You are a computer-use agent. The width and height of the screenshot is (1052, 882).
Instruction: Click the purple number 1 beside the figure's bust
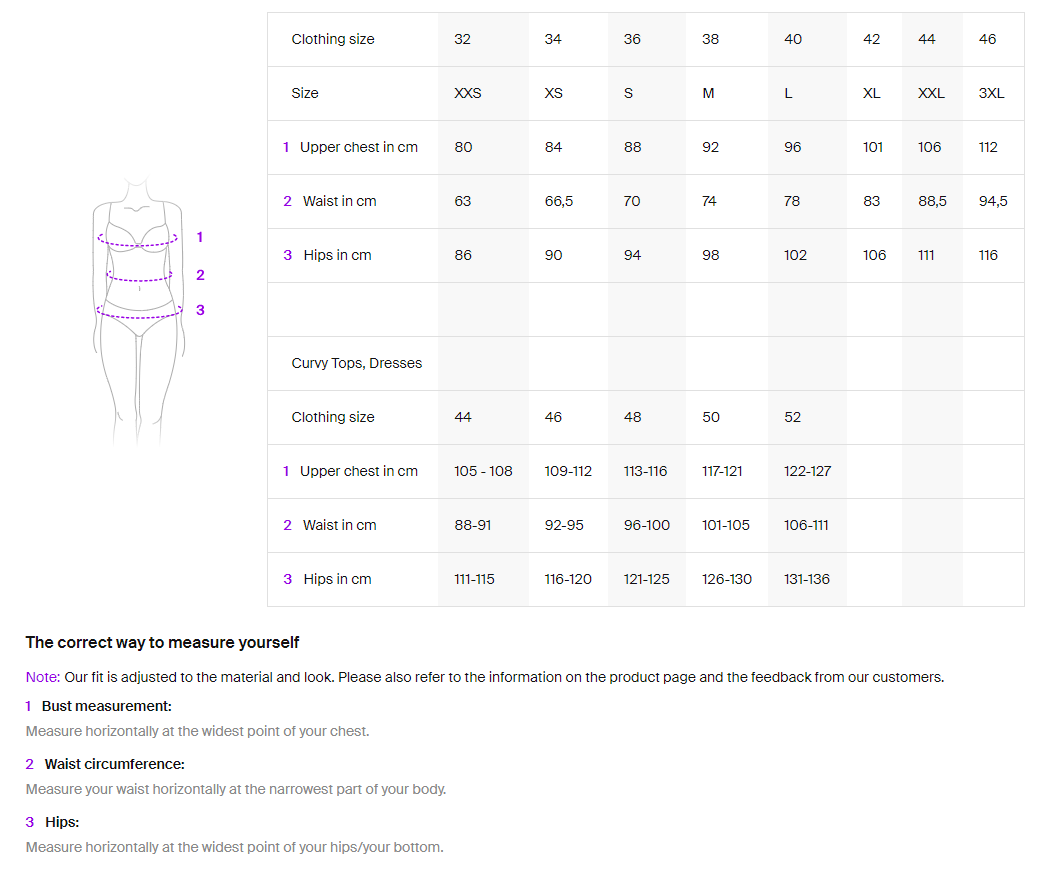tap(200, 237)
